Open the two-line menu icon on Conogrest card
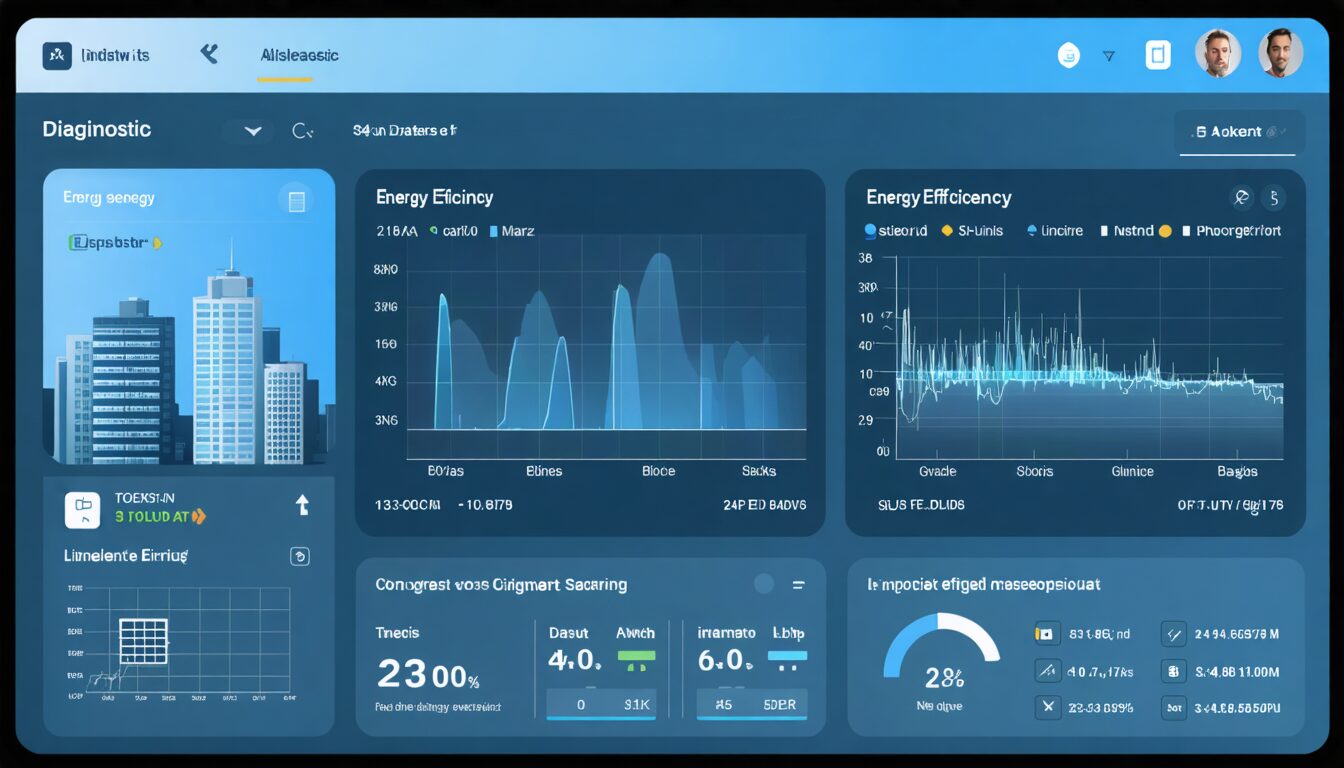The width and height of the screenshot is (1344, 768). point(798,585)
